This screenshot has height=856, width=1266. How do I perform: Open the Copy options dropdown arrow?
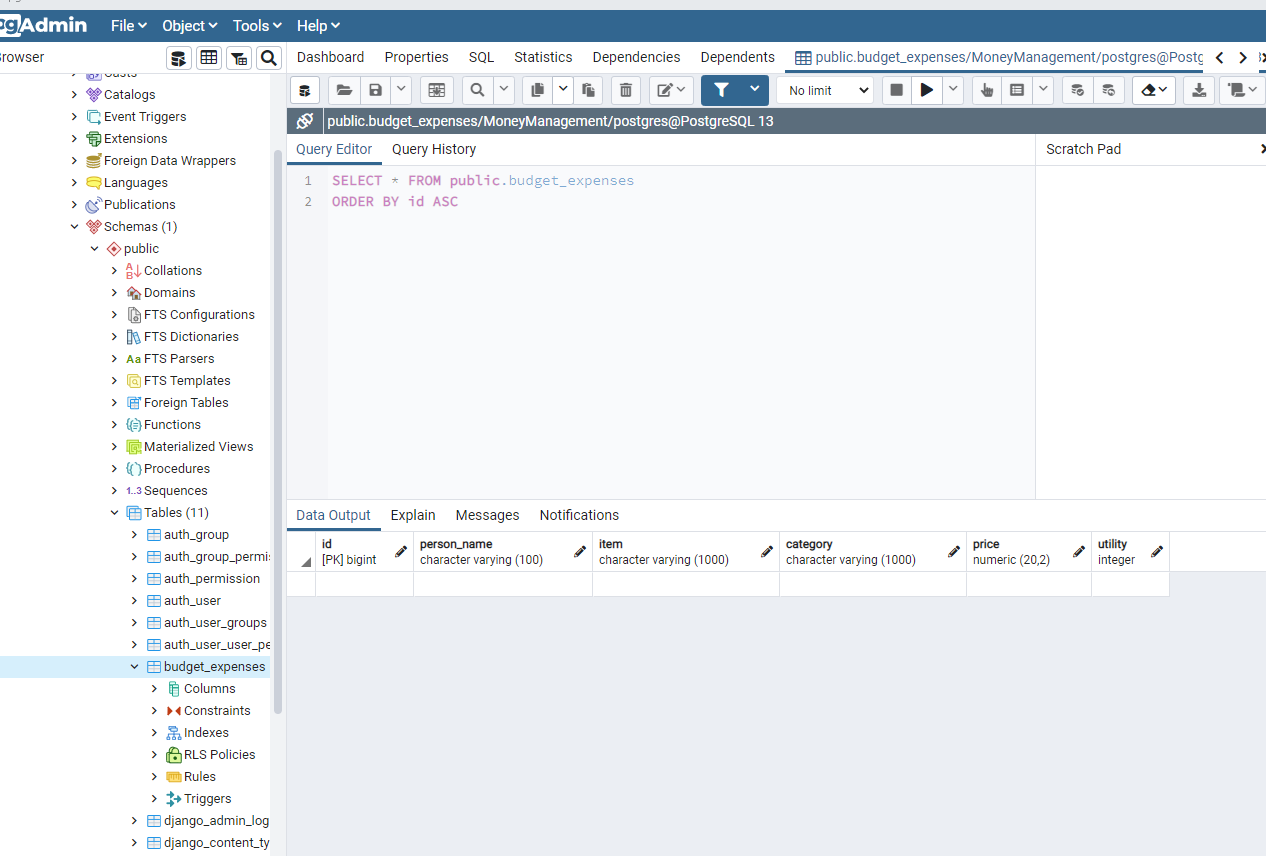point(563,90)
